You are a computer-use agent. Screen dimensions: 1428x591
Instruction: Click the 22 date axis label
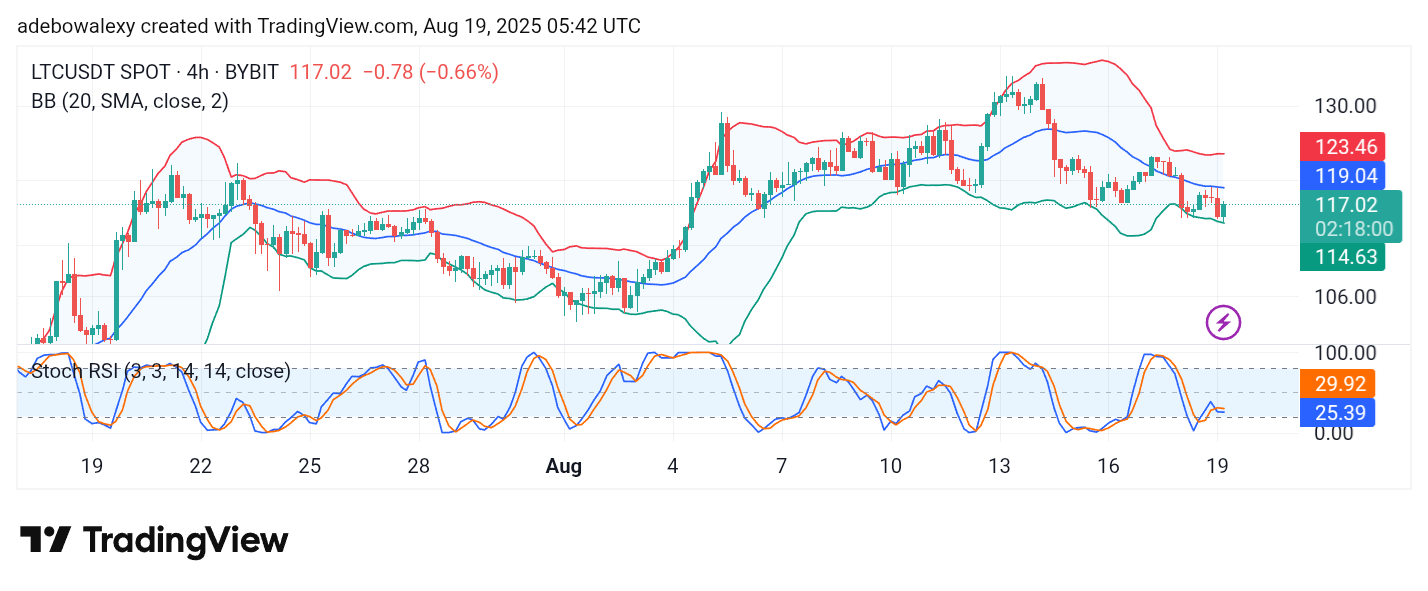[201, 466]
